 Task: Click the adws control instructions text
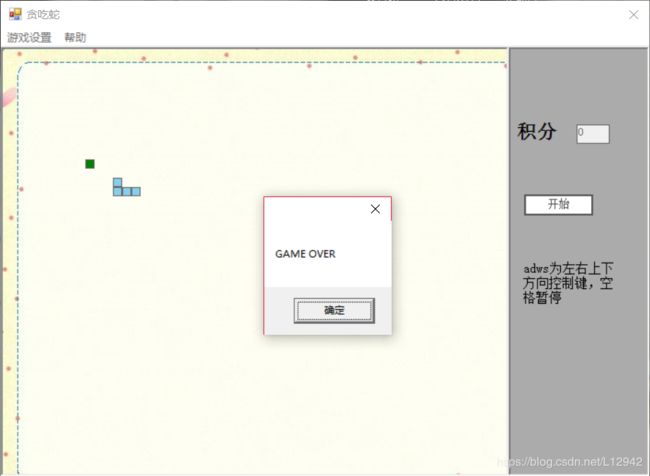click(x=568, y=283)
